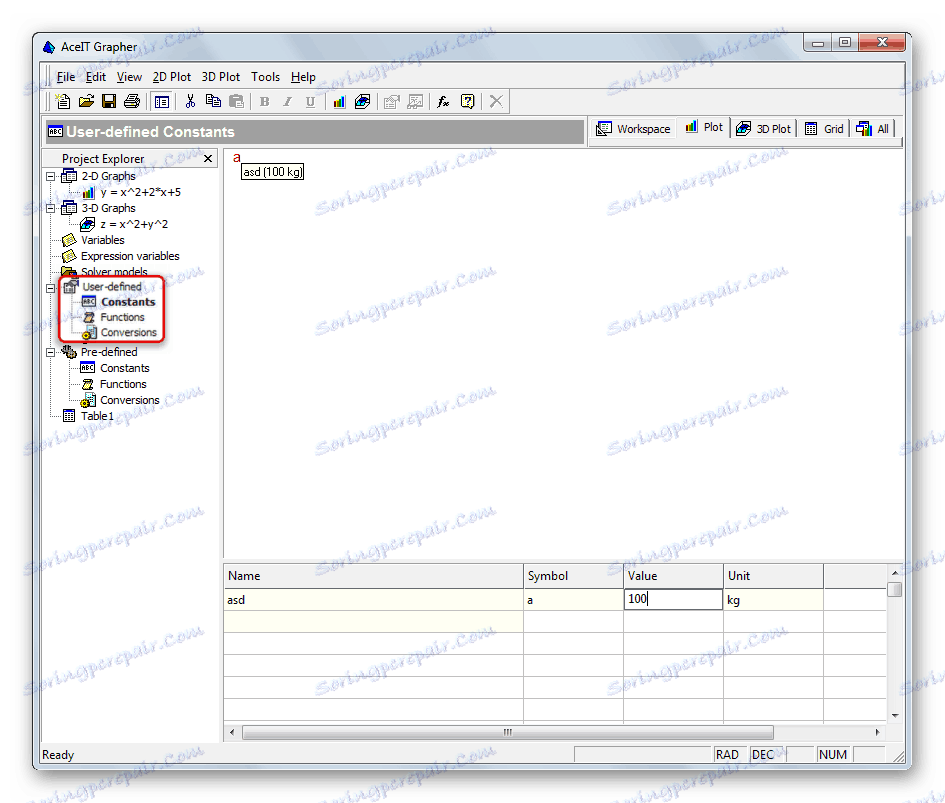Image resolution: width=945 pixels, height=803 pixels.
Task: Switch to the 3D Plot view tab
Action: tap(763, 128)
